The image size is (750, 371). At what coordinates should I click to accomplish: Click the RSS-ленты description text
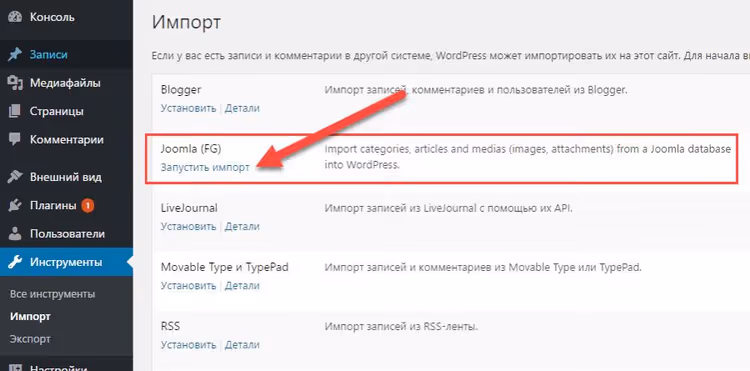401,327
